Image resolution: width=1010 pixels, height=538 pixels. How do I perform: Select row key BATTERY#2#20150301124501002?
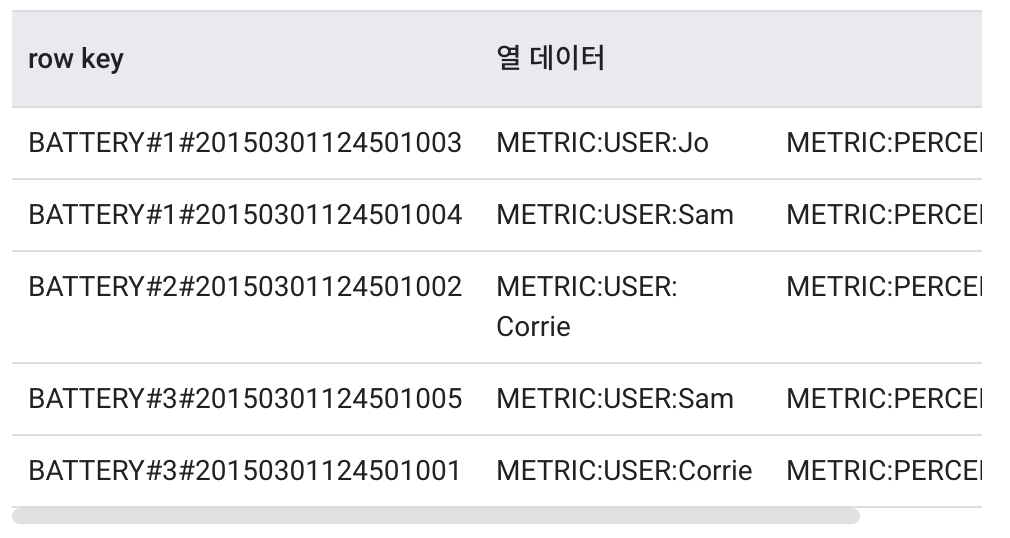[x=245, y=287]
